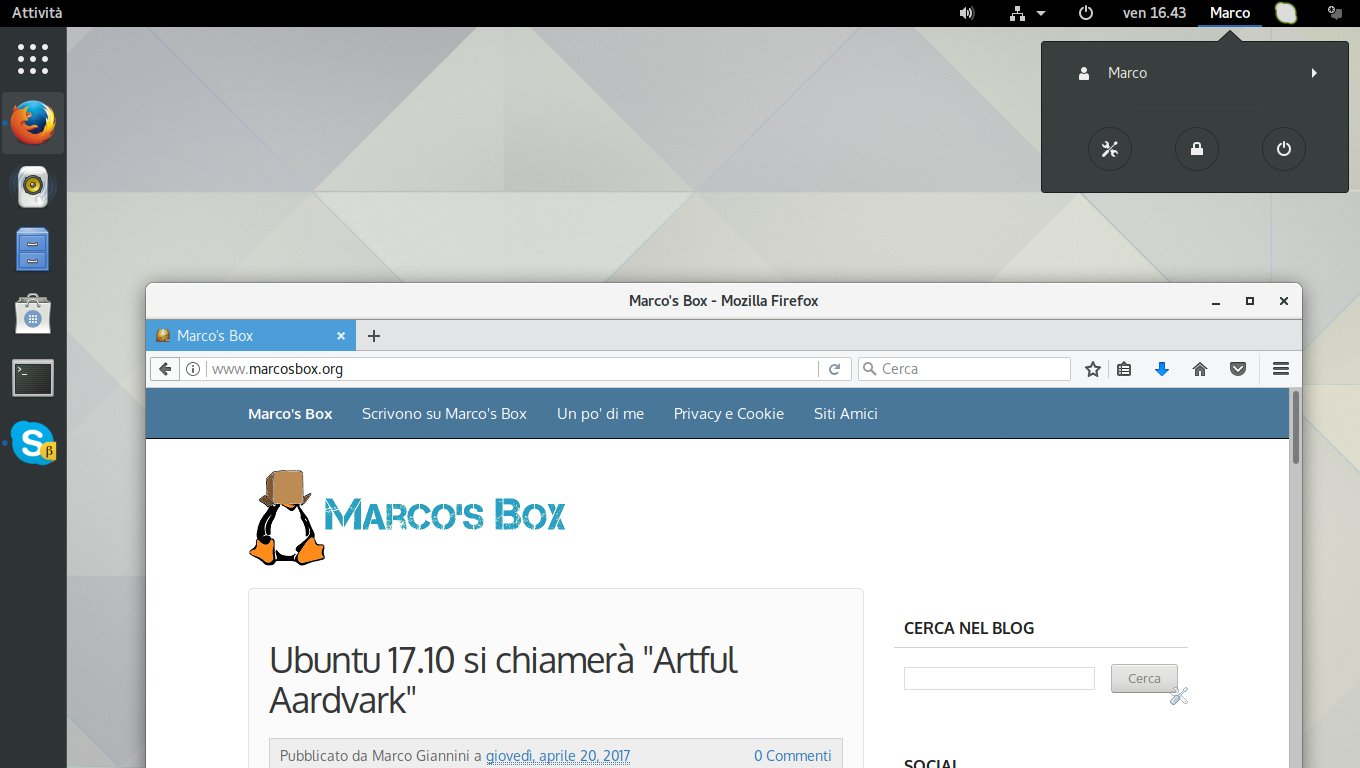Open the Files cabinet icon in dock
This screenshot has height=768, width=1360.
point(33,250)
